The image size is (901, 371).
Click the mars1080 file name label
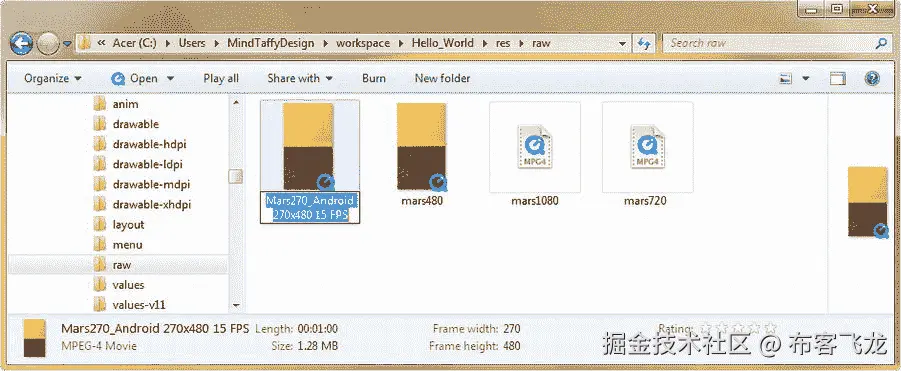coord(535,202)
